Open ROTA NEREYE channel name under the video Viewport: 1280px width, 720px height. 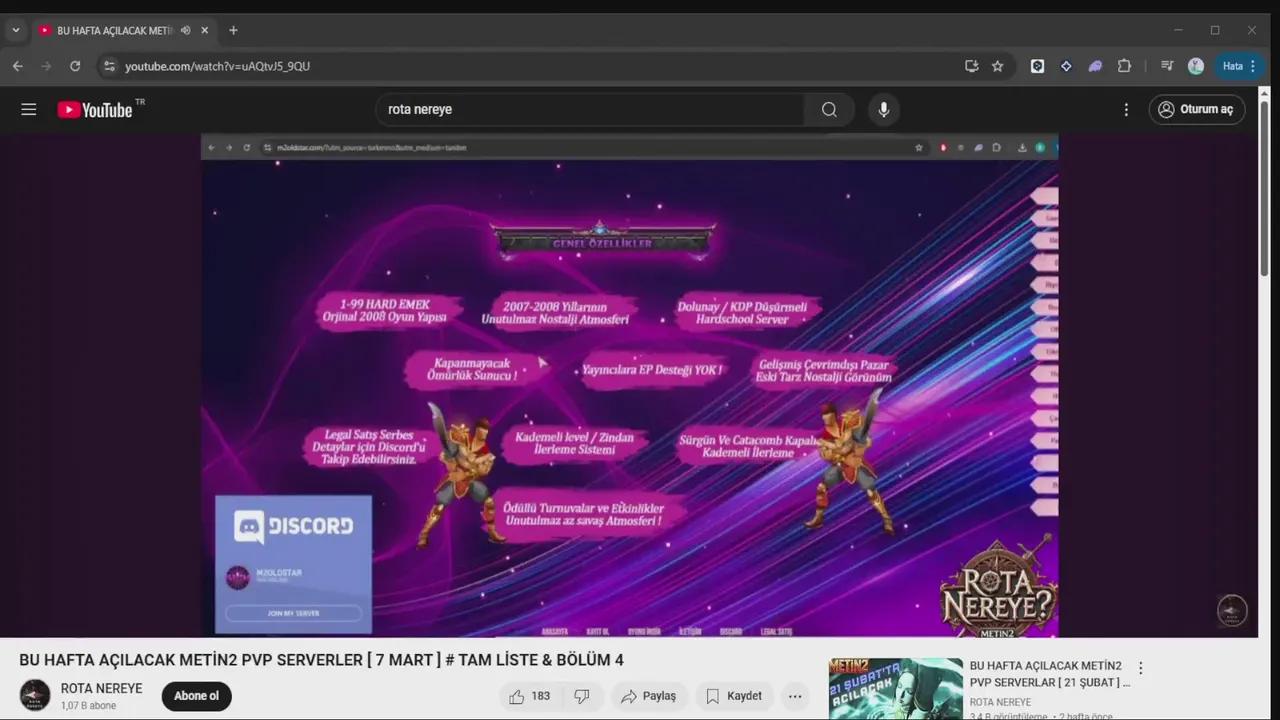point(101,688)
